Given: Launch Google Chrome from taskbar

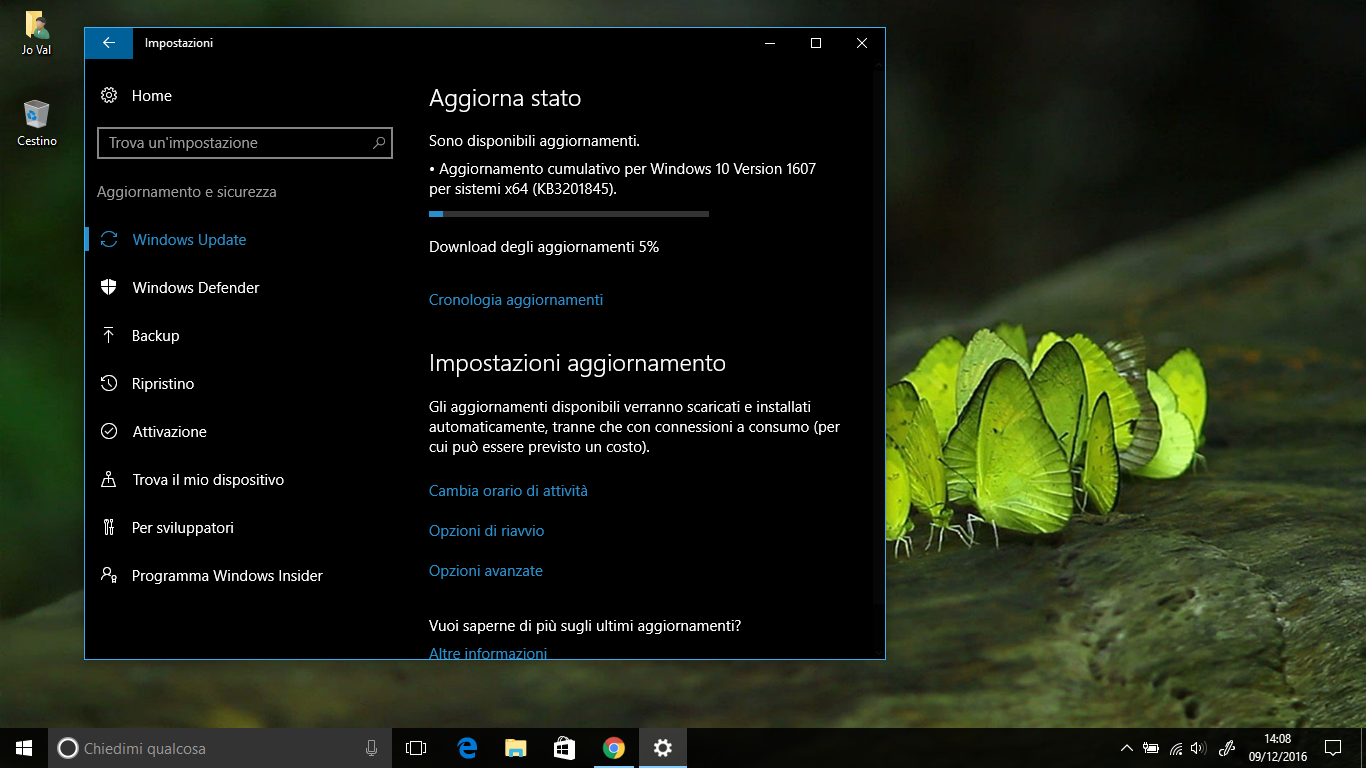Looking at the screenshot, I should click(x=614, y=748).
